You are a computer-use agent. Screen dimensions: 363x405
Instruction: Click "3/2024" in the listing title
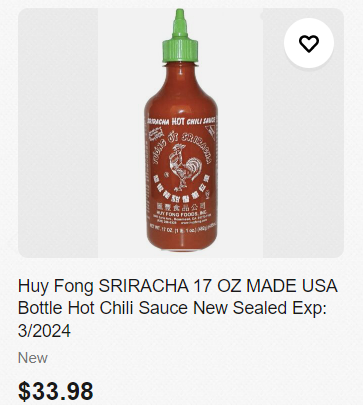click(44, 331)
